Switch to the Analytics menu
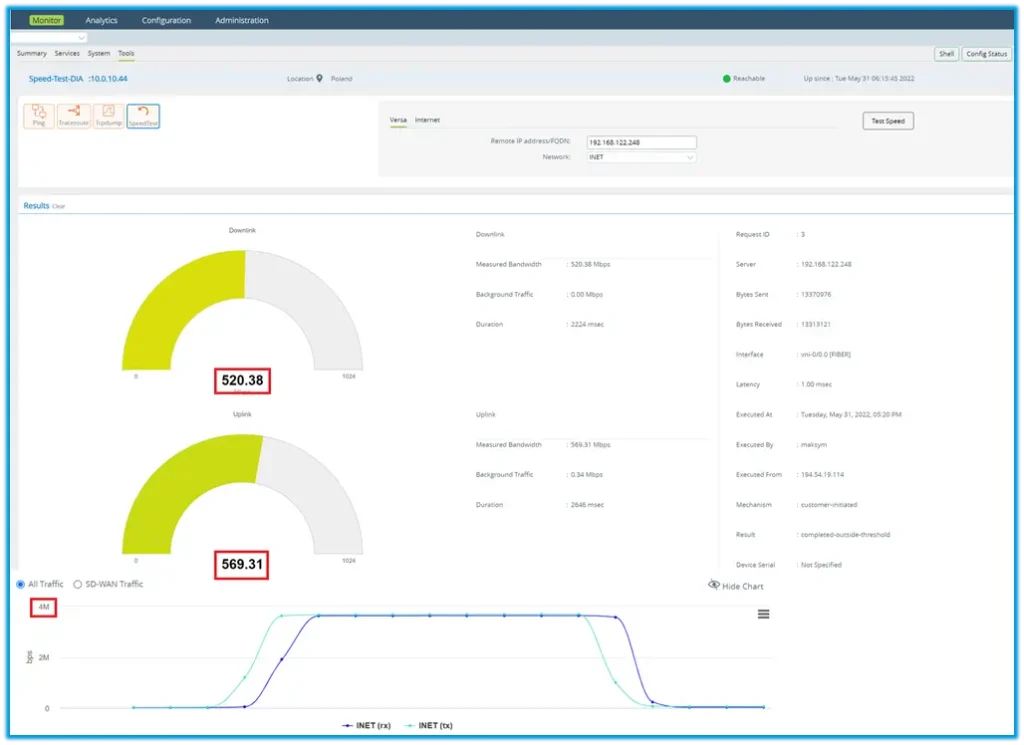Image resolution: width=1024 pixels, height=745 pixels. pos(101,20)
